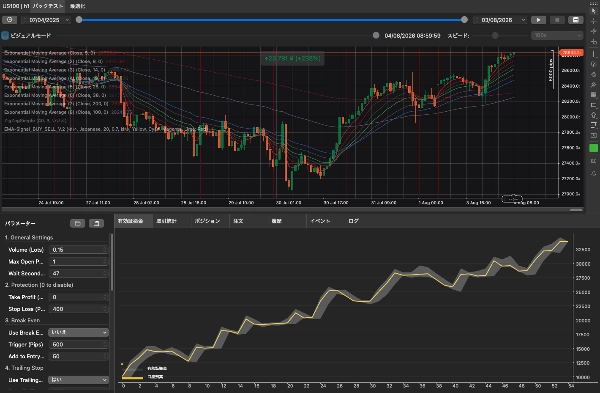Click the Trigger (Pips) stepper arrows
The width and height of the screenshot is (600, 393).
pos(105,344)
